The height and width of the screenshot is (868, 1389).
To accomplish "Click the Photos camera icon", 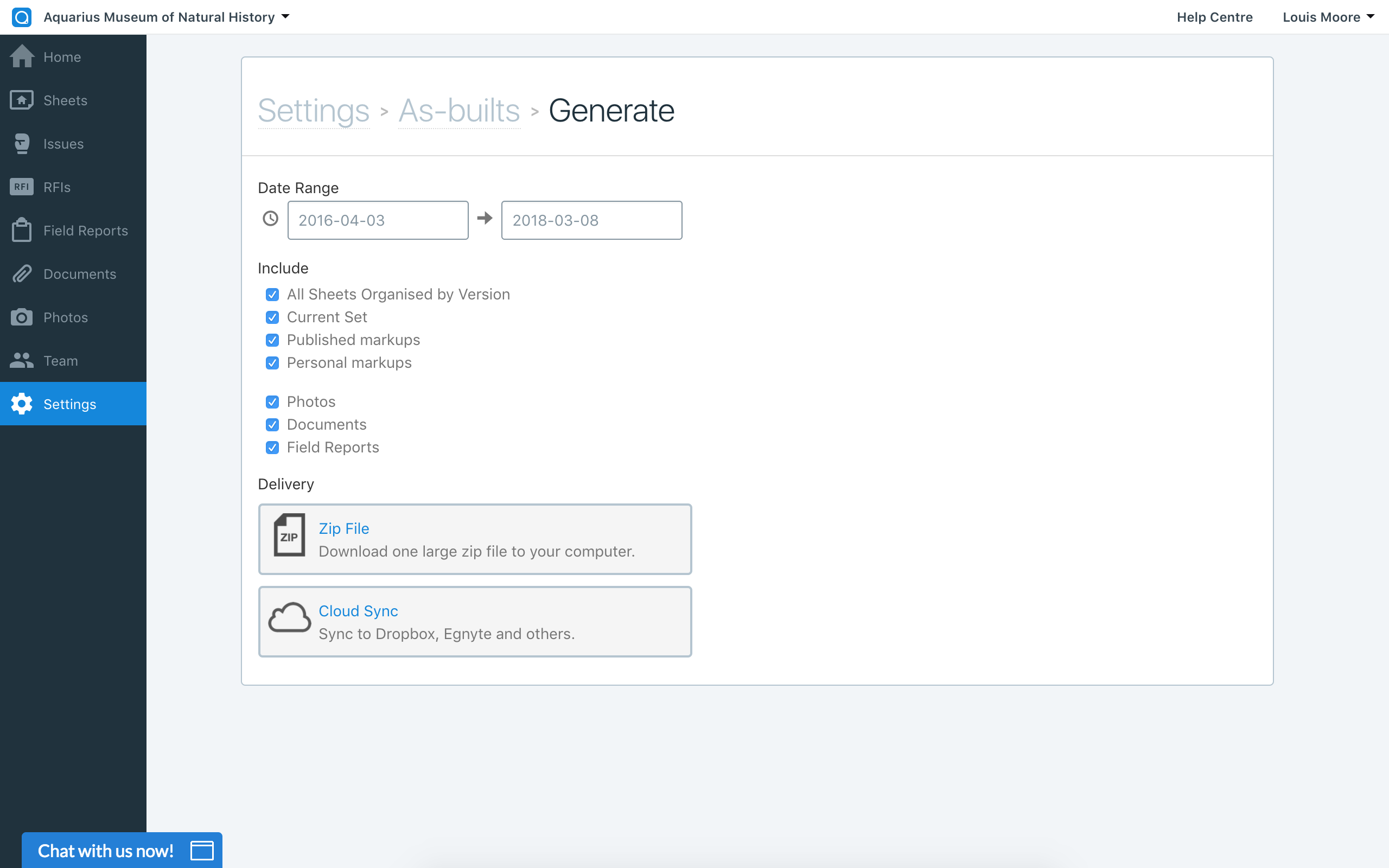I will pyautogui.click(x=22, y=317).
